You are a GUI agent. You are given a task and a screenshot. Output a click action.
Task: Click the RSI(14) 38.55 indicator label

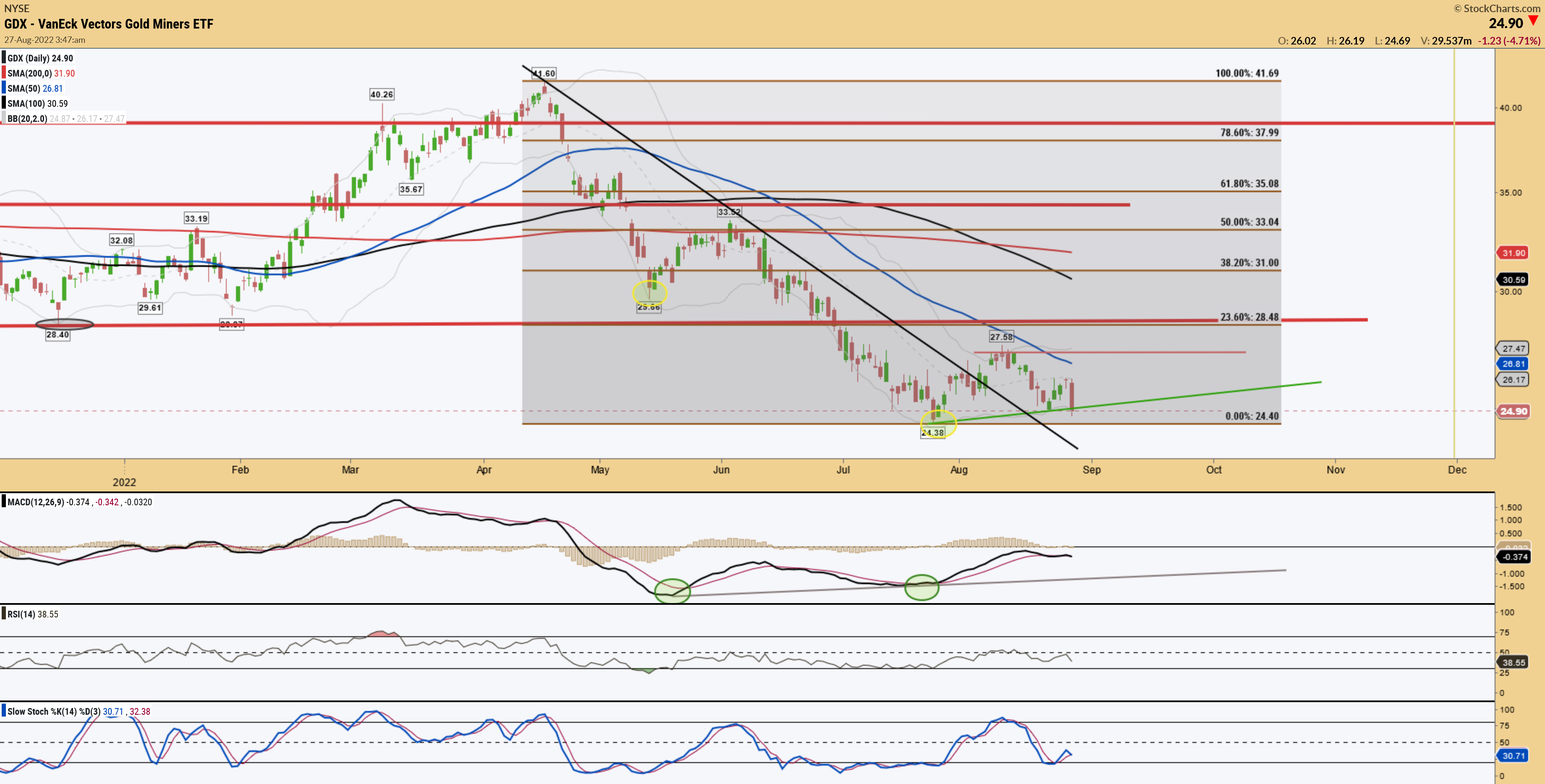(x=32, y=614)
